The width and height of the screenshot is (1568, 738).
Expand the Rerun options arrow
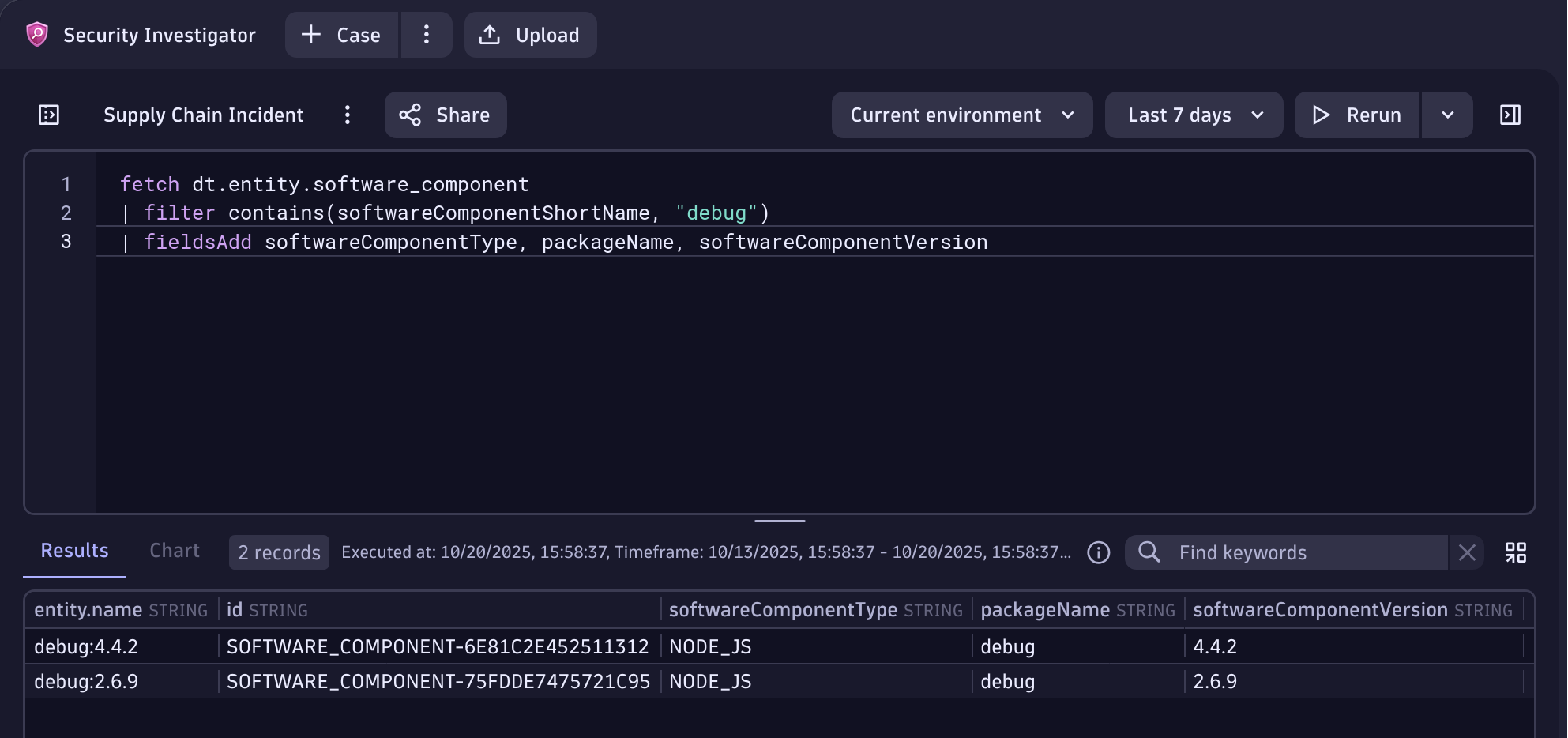tap(1447, 115)
